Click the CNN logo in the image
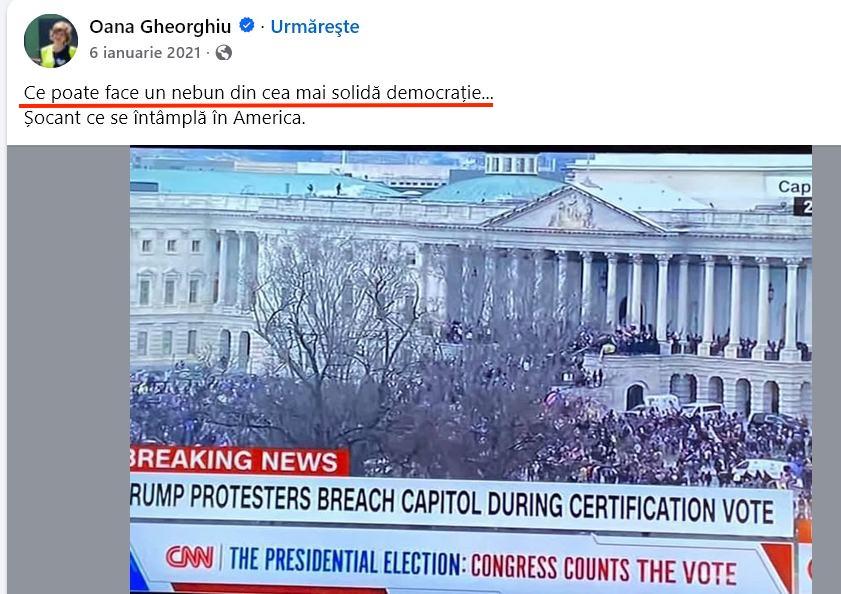Screen dimensions: 841x594 coord(189,557)
